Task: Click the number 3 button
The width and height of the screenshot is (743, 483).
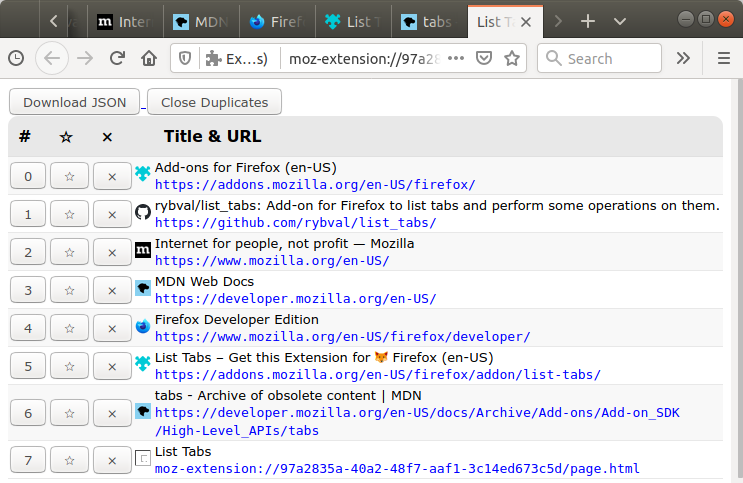Action: (x=28, y=290)
